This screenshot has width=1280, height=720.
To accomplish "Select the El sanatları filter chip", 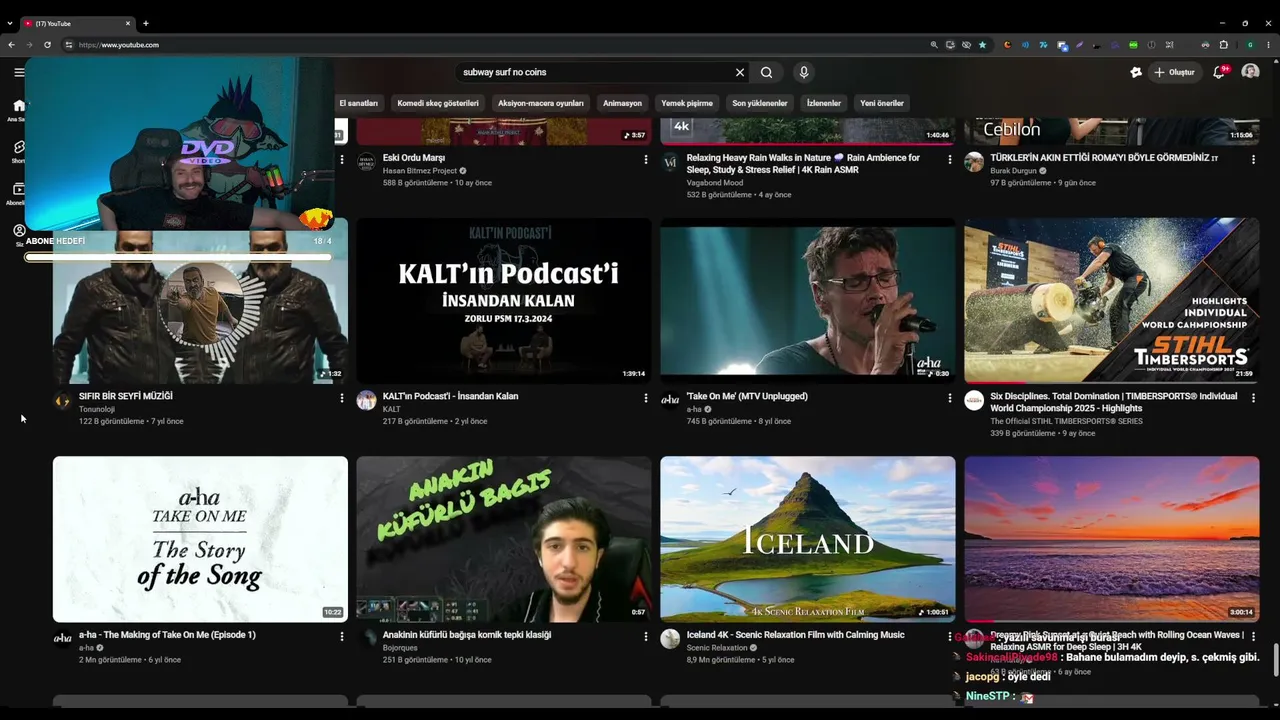I will 359,103.
